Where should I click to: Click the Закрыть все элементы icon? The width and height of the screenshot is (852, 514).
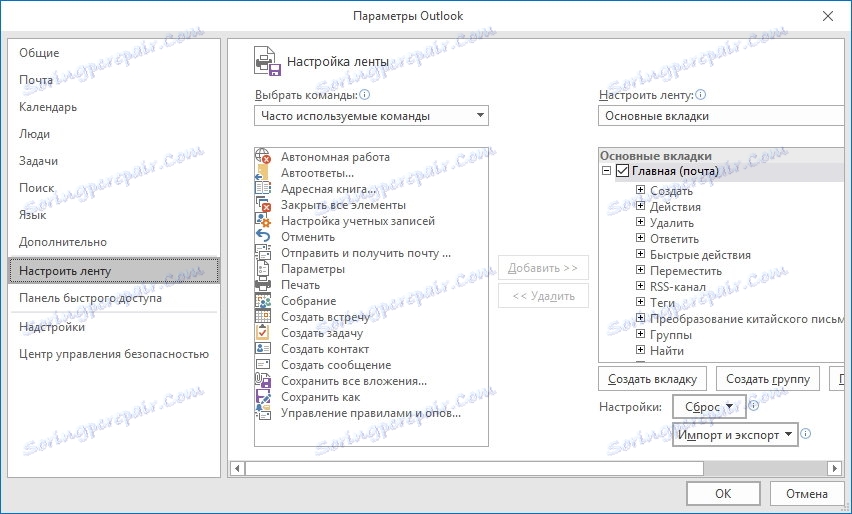263,205
